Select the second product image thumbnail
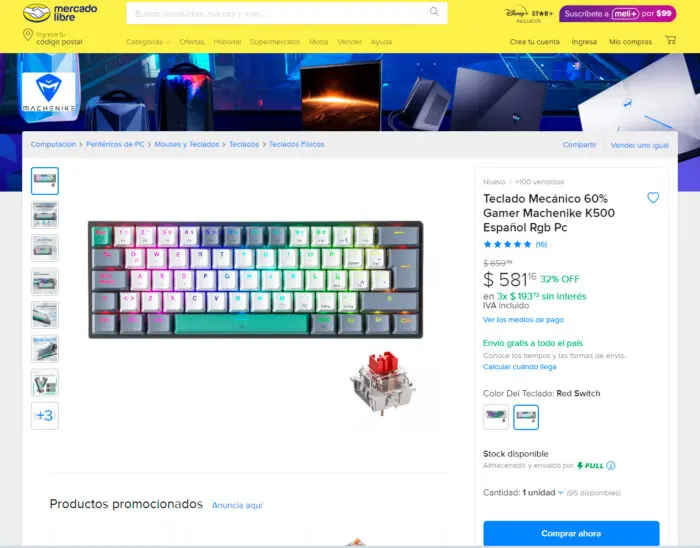700x548 pixels. coord(45,215)
